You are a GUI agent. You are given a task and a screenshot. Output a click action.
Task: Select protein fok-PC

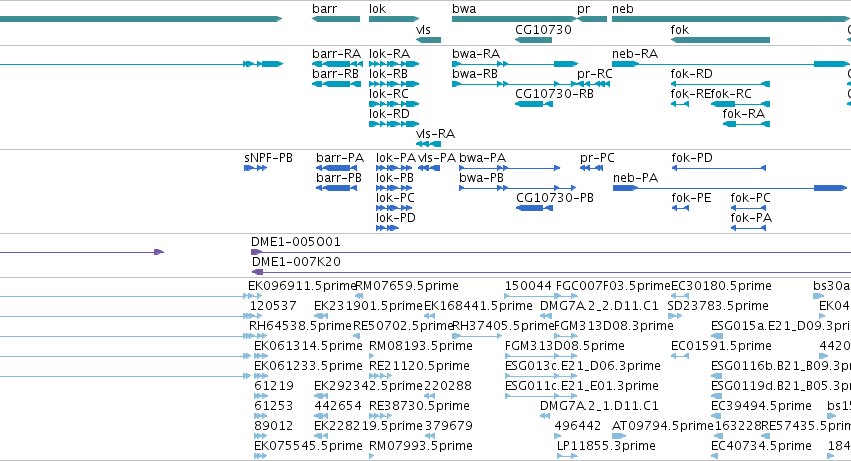(751, 198)
